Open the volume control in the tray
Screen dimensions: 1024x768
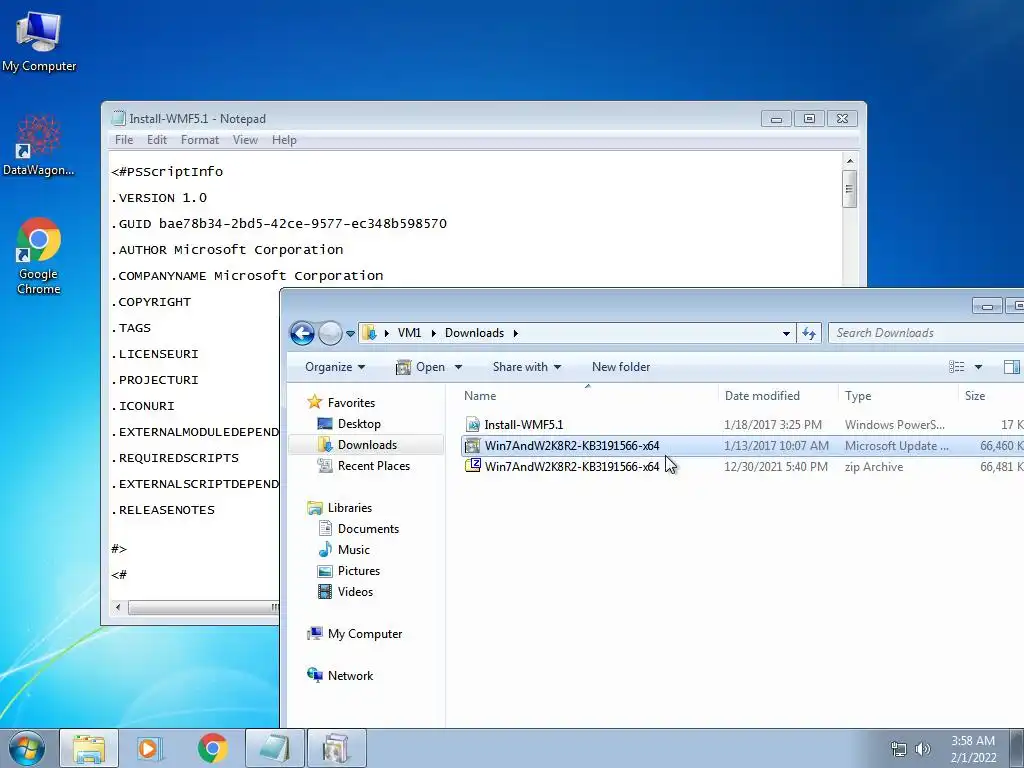(923, 749)
